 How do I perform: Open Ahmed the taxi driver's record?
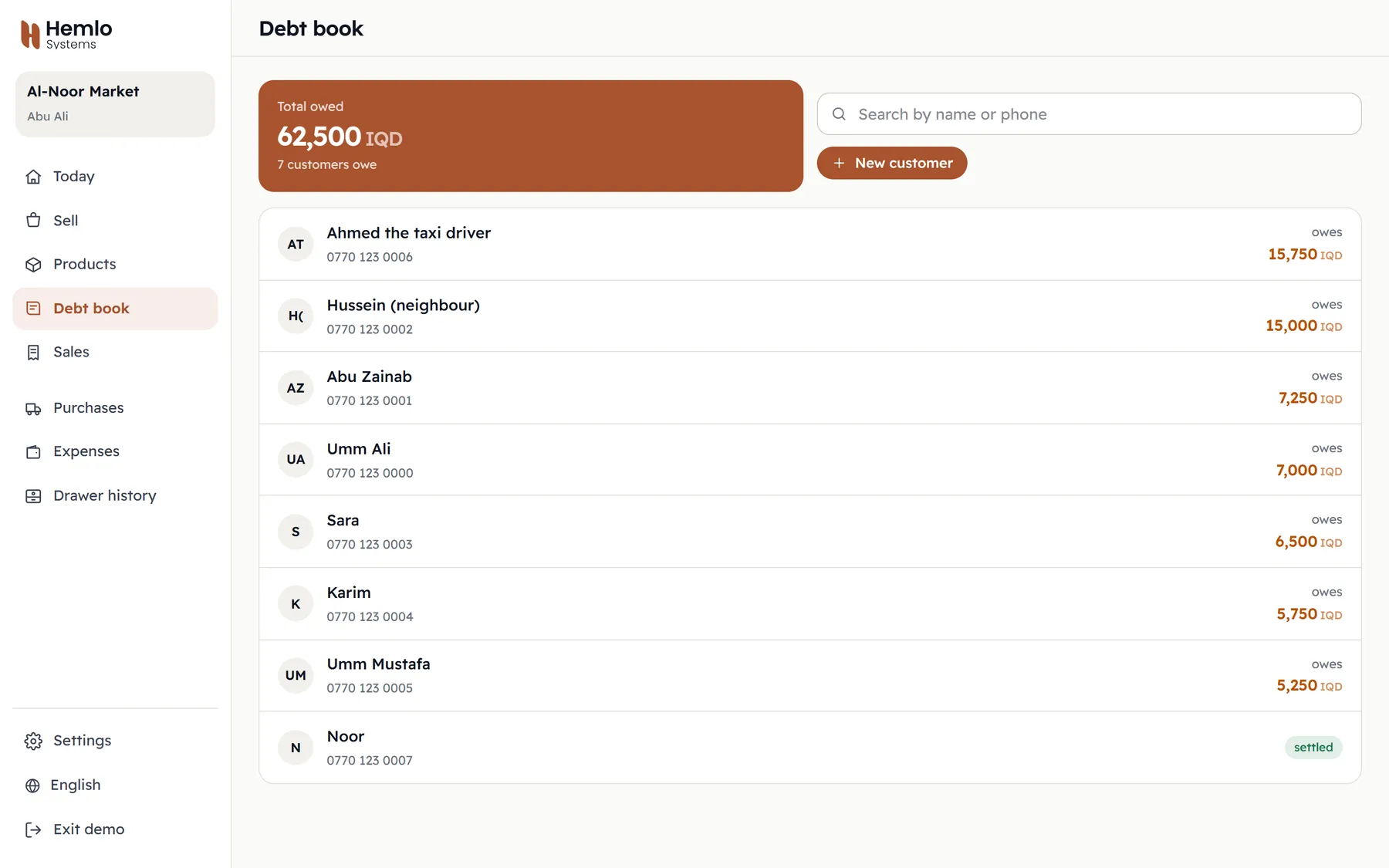pyautogui.click(x=809, y=244)
